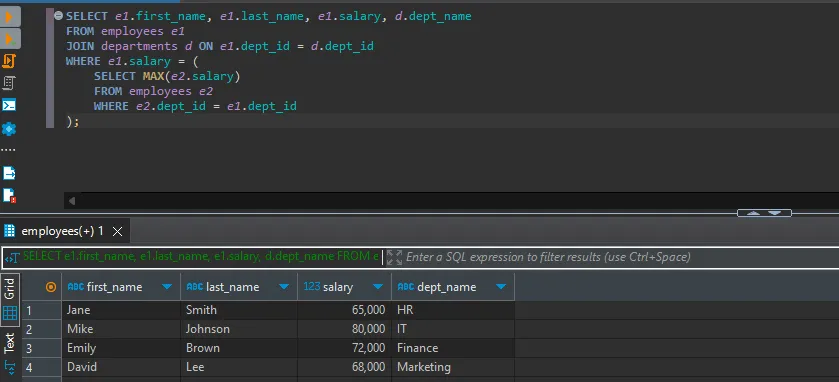Click the cell containing Jane

(x=121, y=310)
